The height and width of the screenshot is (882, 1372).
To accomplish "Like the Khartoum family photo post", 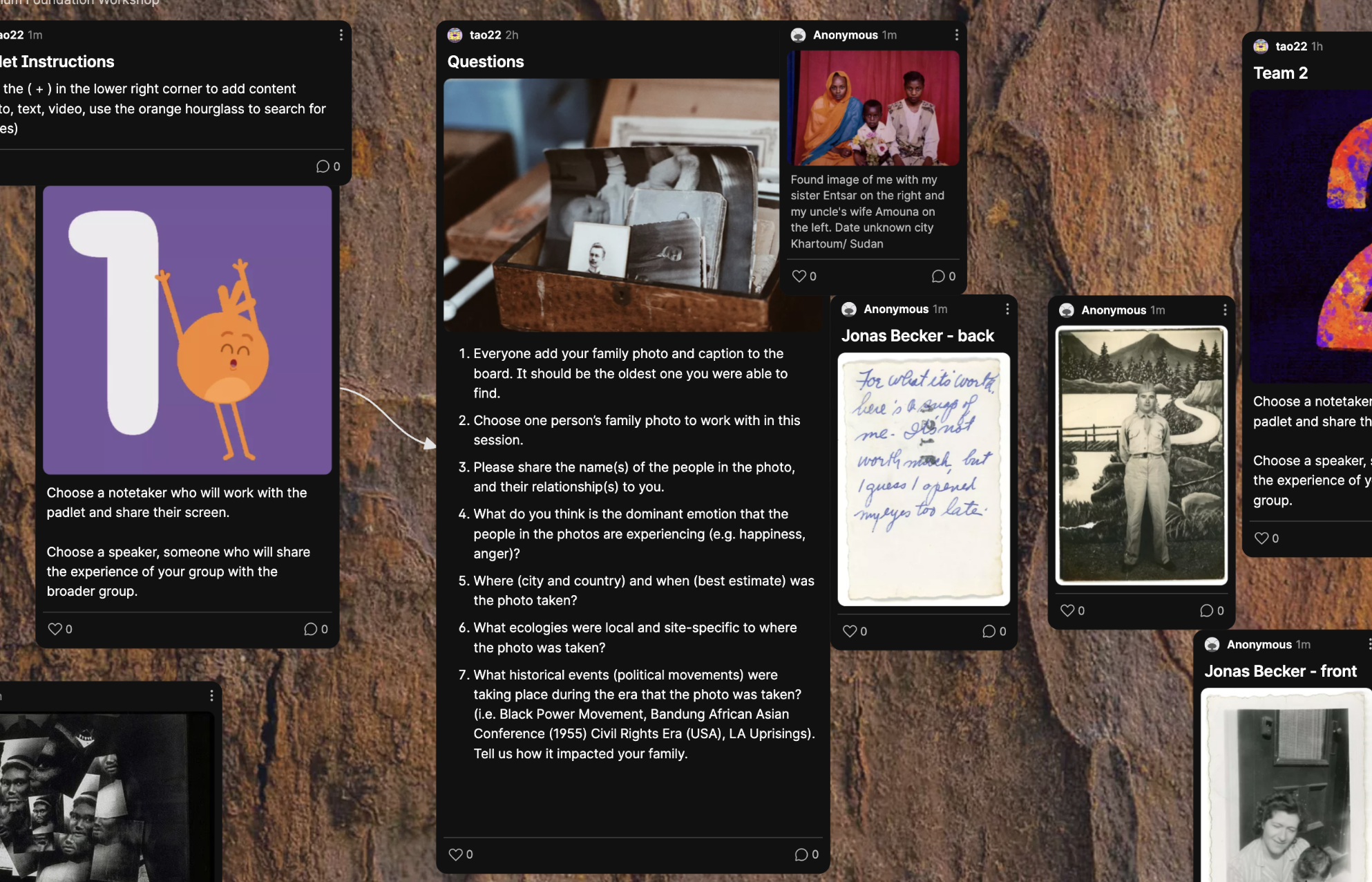I will [x=799, y=276].
